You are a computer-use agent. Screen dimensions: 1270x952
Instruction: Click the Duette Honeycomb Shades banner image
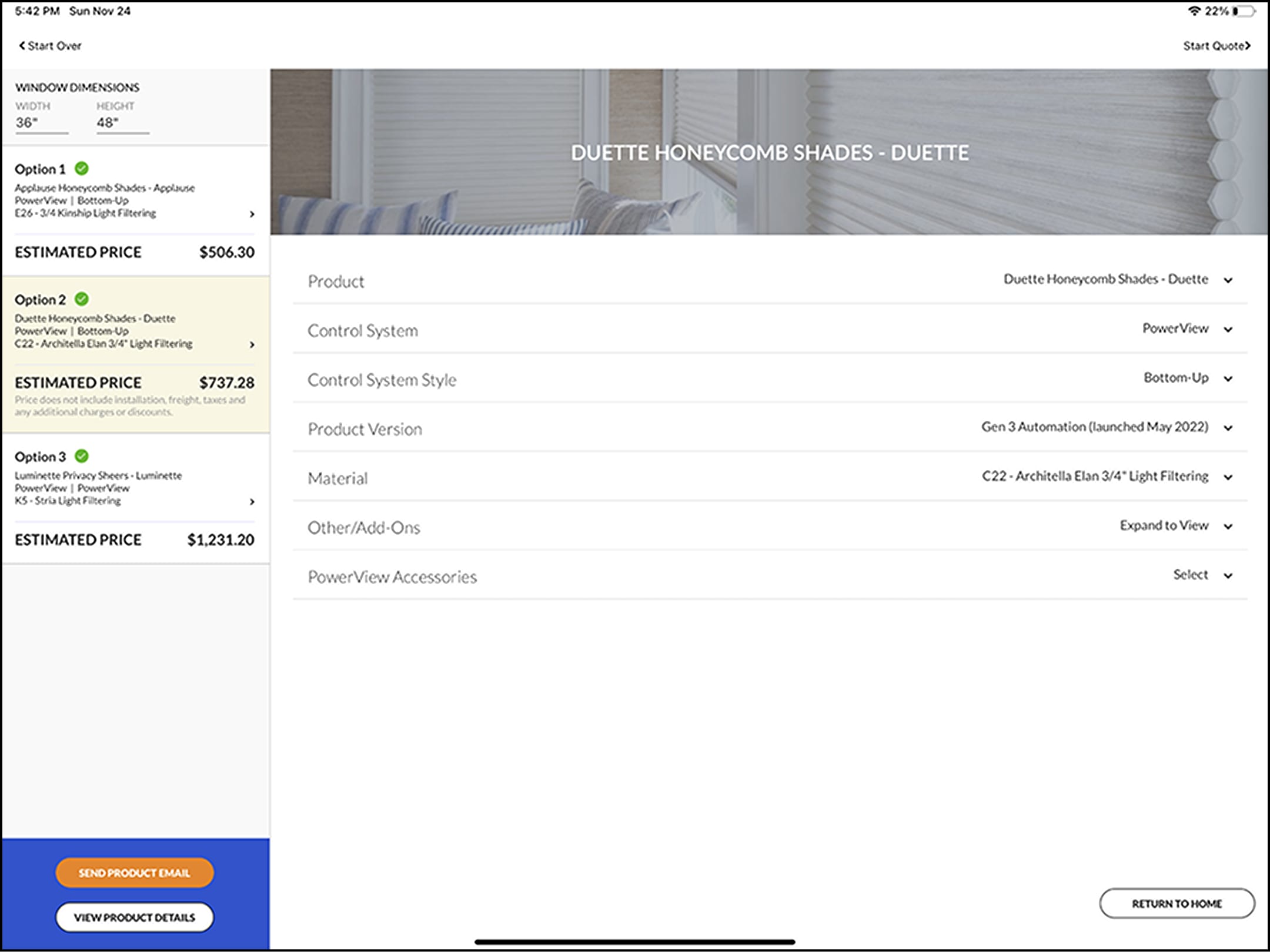(x=769, y=152)
